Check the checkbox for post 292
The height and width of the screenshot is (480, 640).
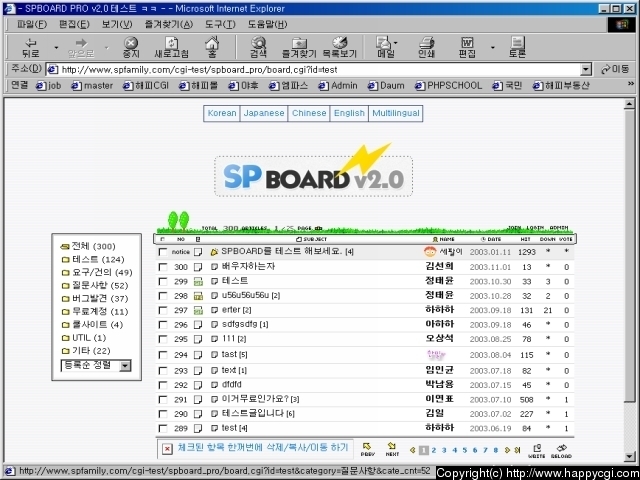pos(163,385)
